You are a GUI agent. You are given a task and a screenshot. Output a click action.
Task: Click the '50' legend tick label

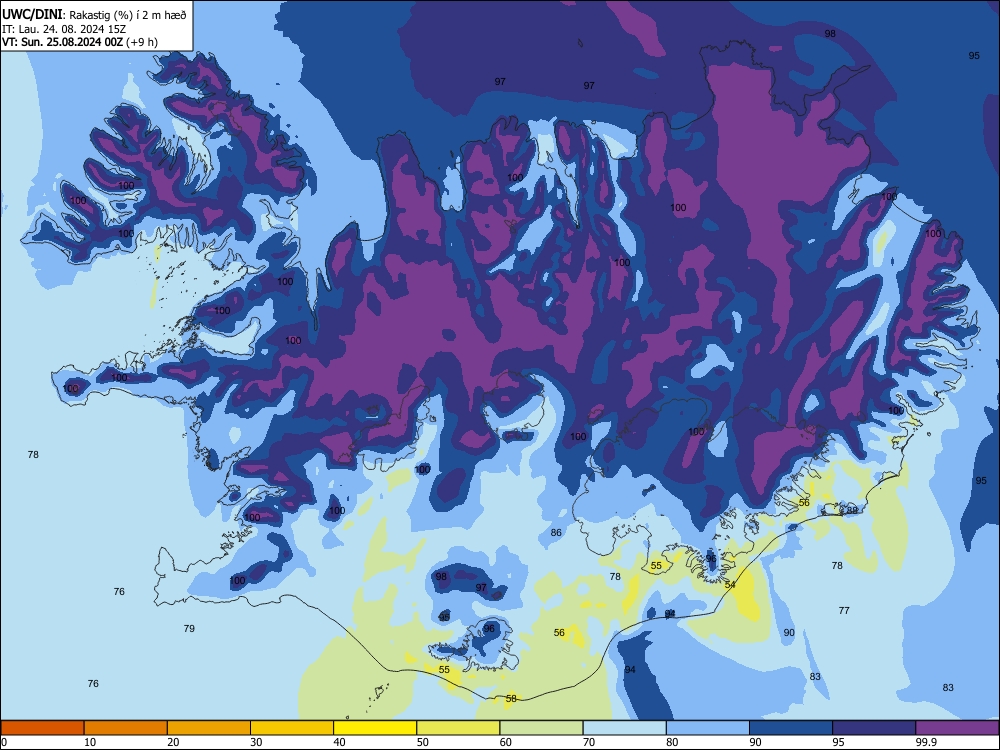pyautogui.click(x=422, y=742)
